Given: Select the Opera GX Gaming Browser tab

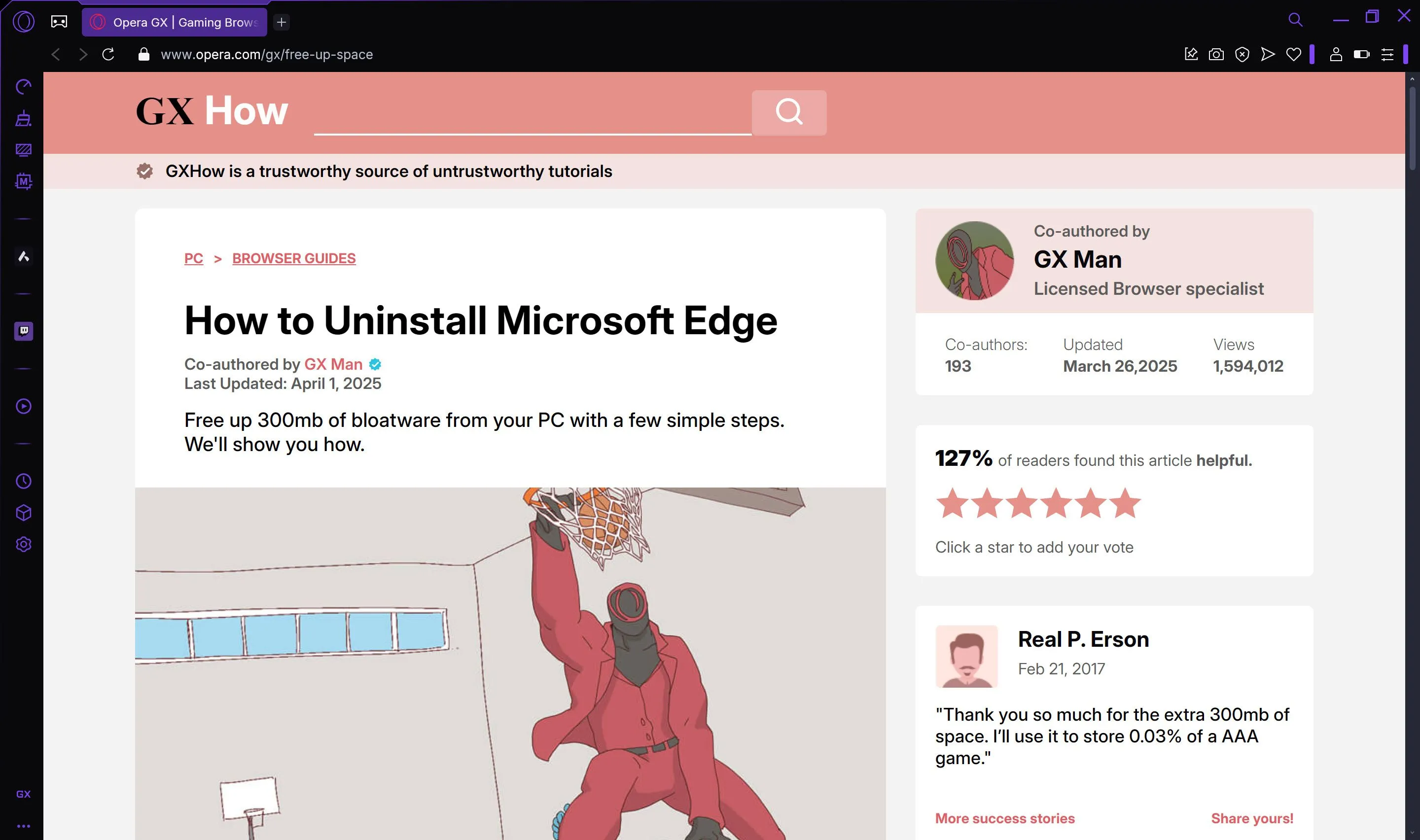Looking at the screenshot, I should tap(175, 22).
